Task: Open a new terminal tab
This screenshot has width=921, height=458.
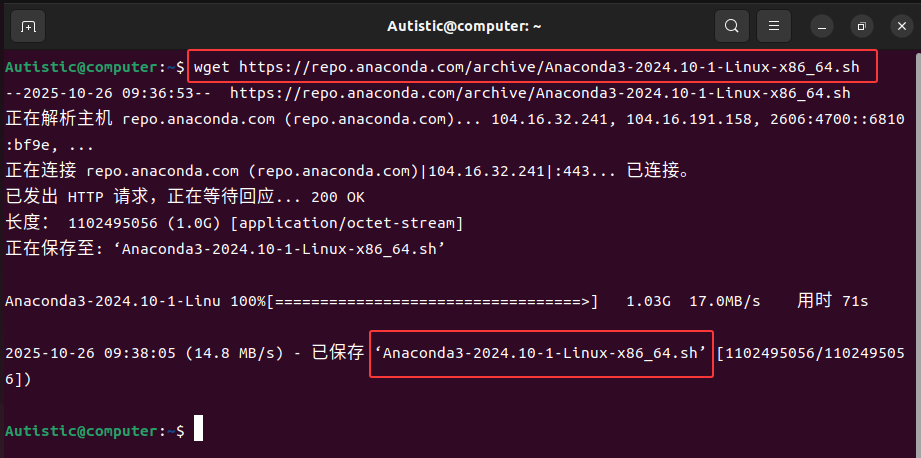Action: (x=29, y=25)
